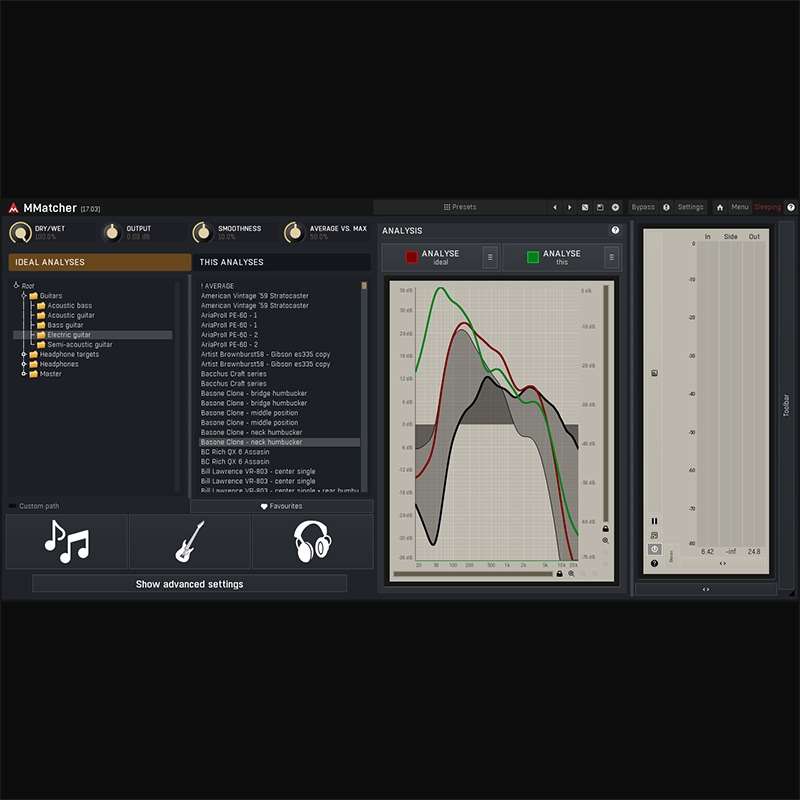Viewport: 800px width, 800px height.
Task: Click the heart Favourites button
Action: tap(282, 506)
